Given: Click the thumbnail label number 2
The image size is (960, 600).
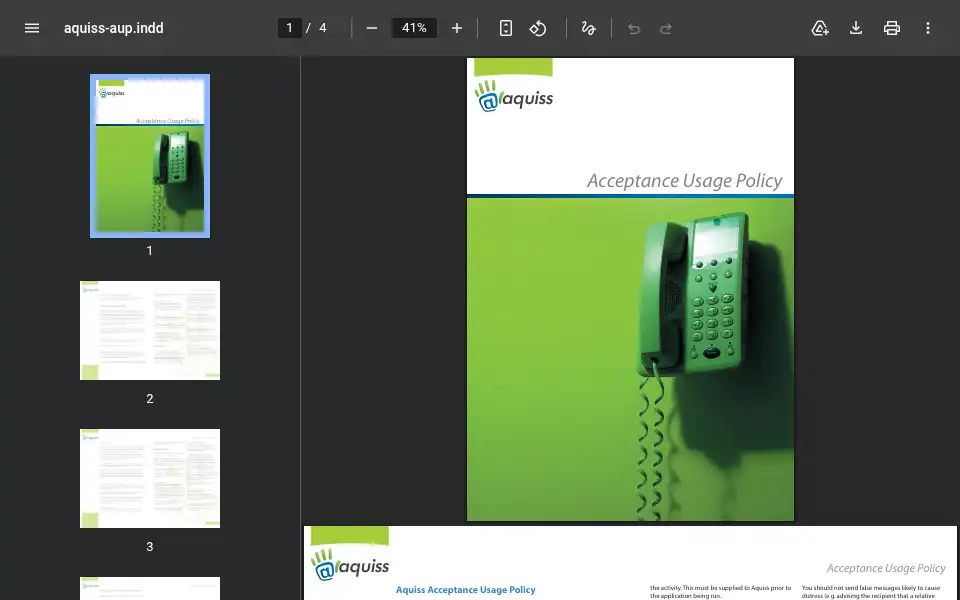Looking at the screenshot, I should coord(149,399).
